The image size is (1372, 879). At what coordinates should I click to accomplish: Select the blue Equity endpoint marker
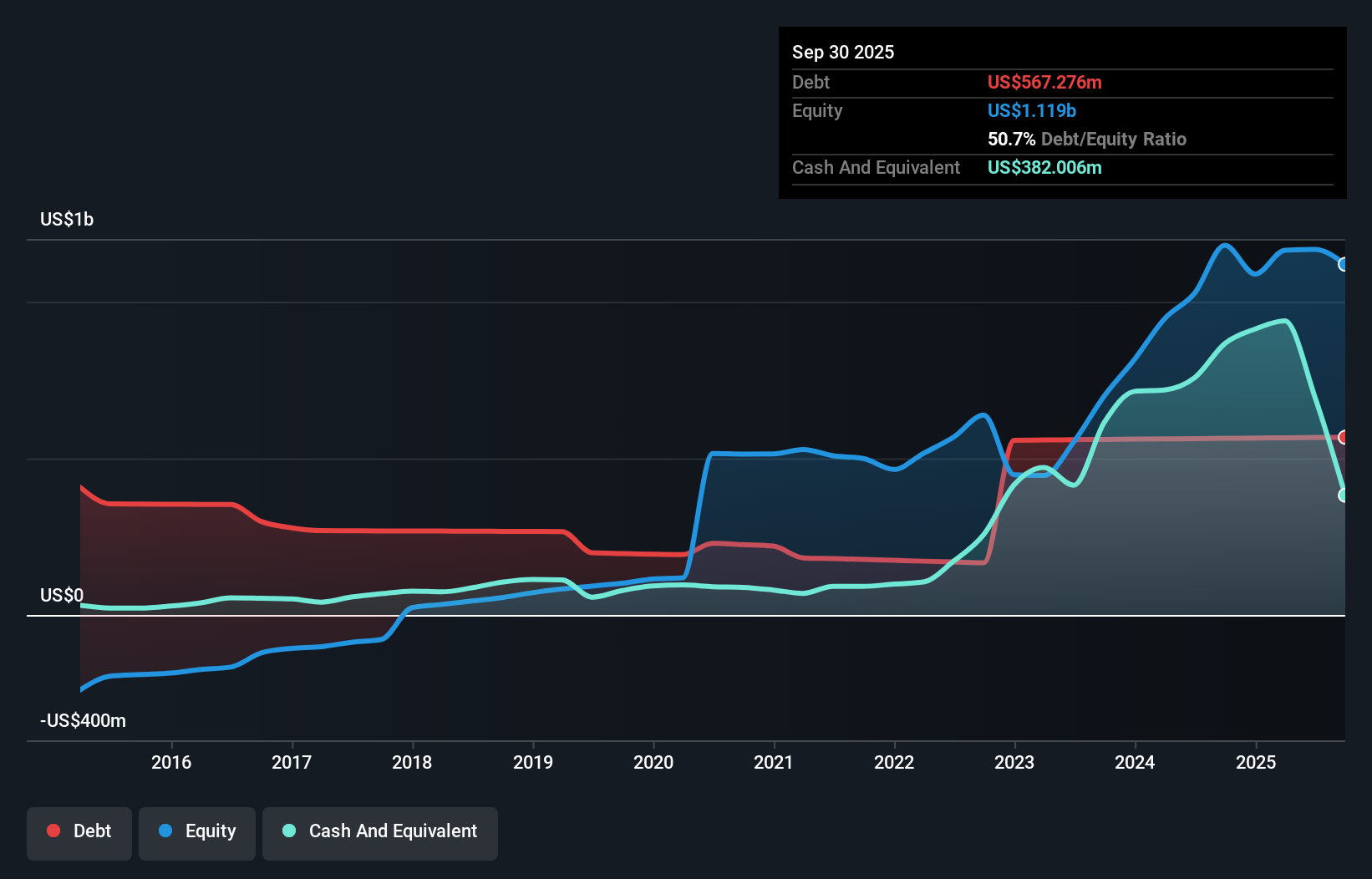(x=1344, y=264)
